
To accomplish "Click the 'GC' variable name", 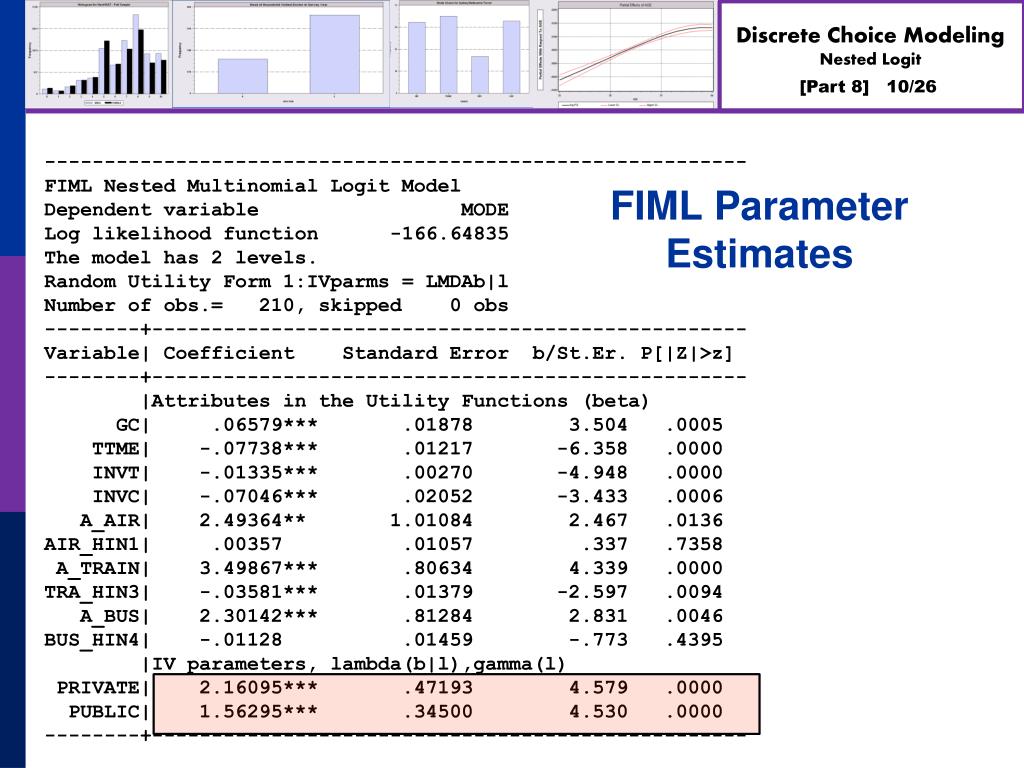I will [x=127, y=425].
